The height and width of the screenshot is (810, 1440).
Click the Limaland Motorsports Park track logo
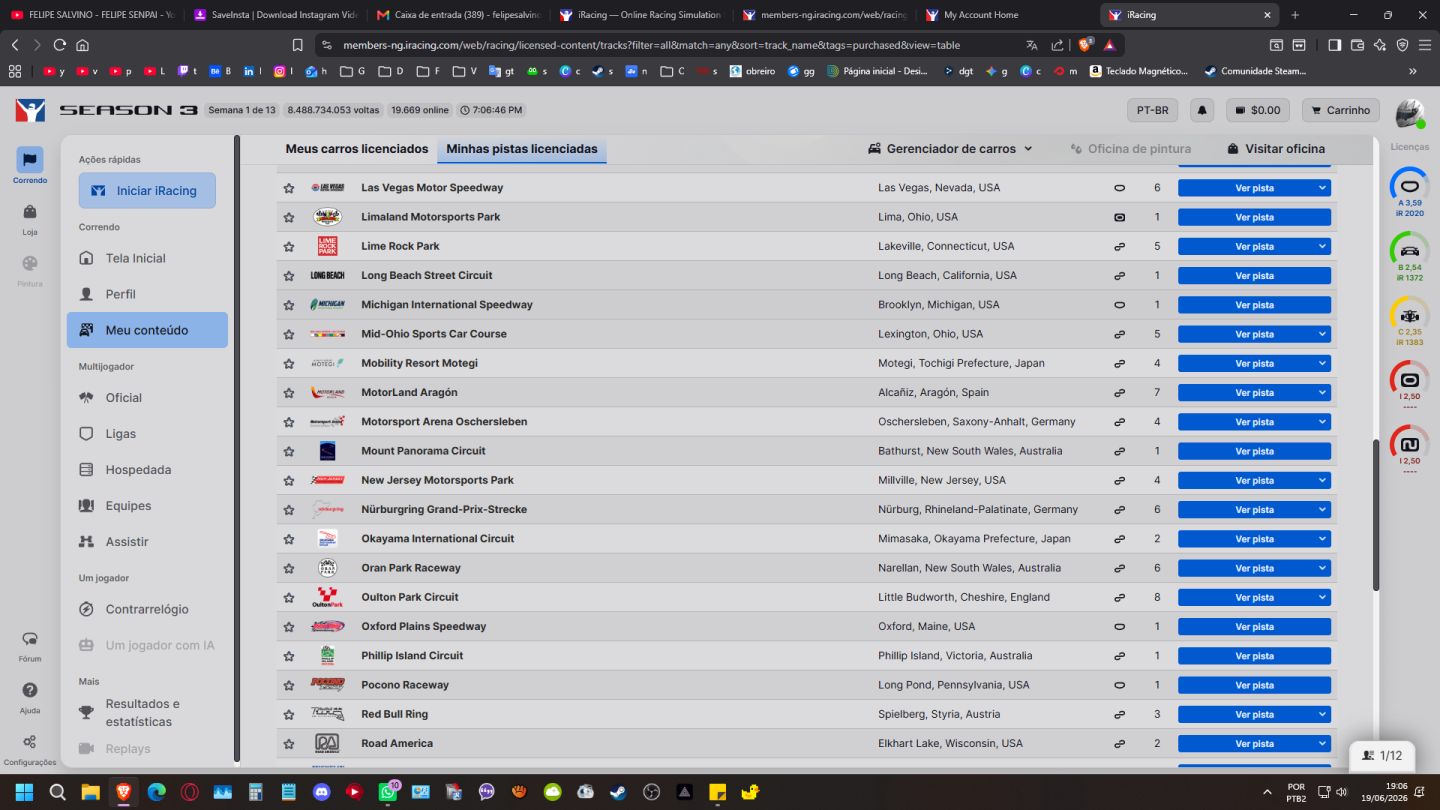point(327,217)
